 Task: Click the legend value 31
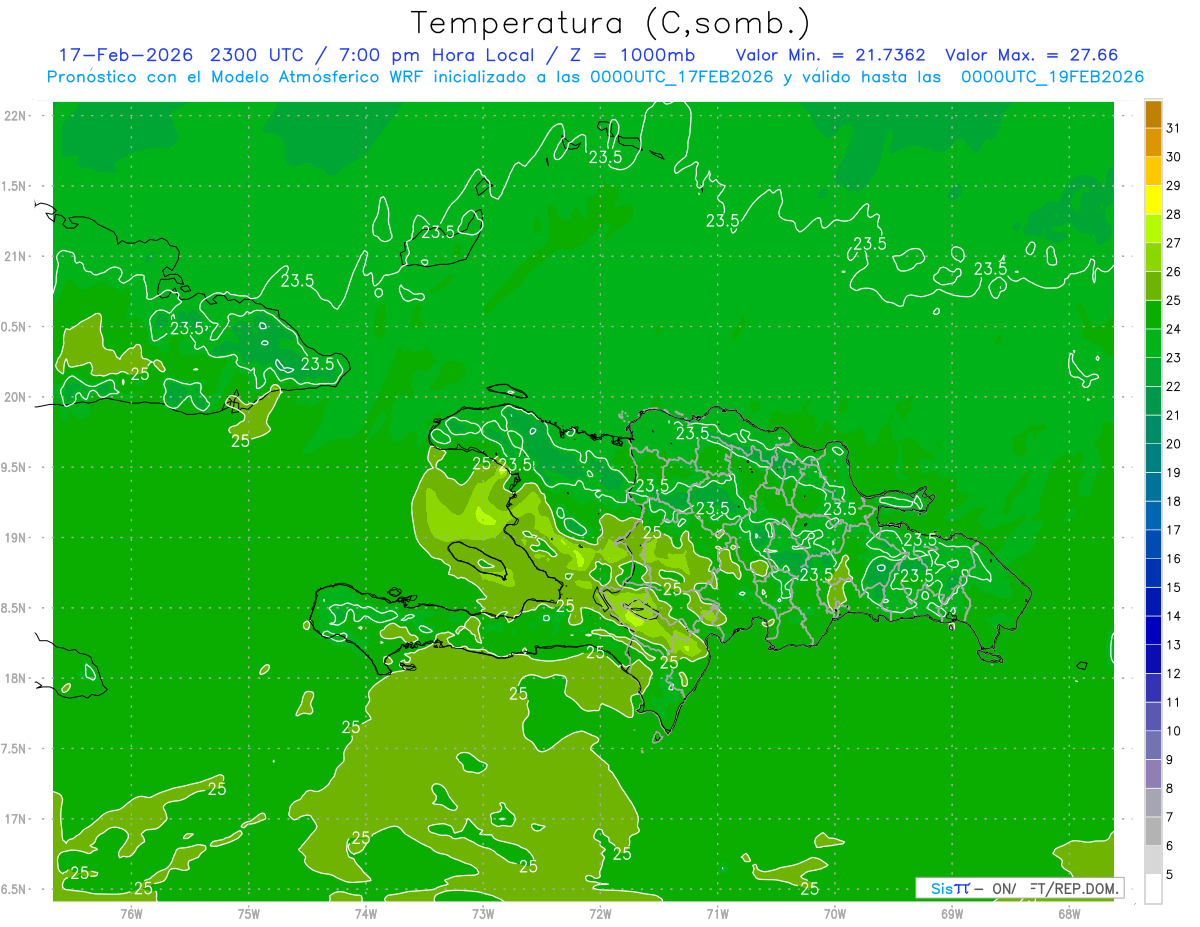pos(1174,127)
